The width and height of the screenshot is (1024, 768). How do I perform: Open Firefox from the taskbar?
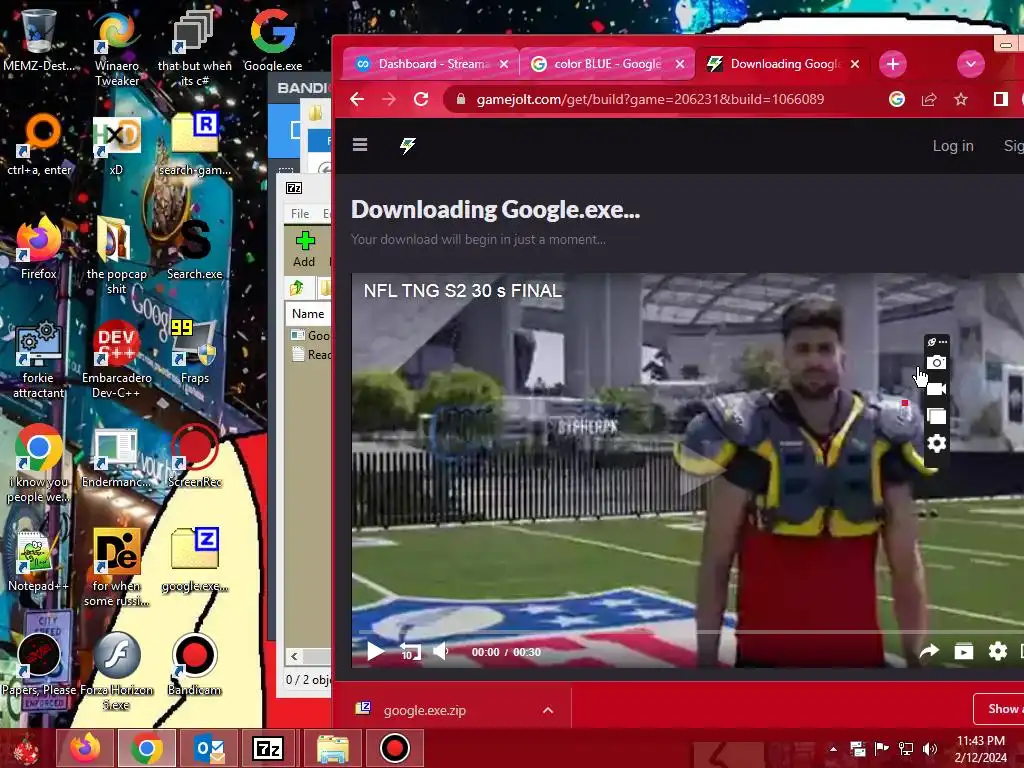tap(86, 748)
